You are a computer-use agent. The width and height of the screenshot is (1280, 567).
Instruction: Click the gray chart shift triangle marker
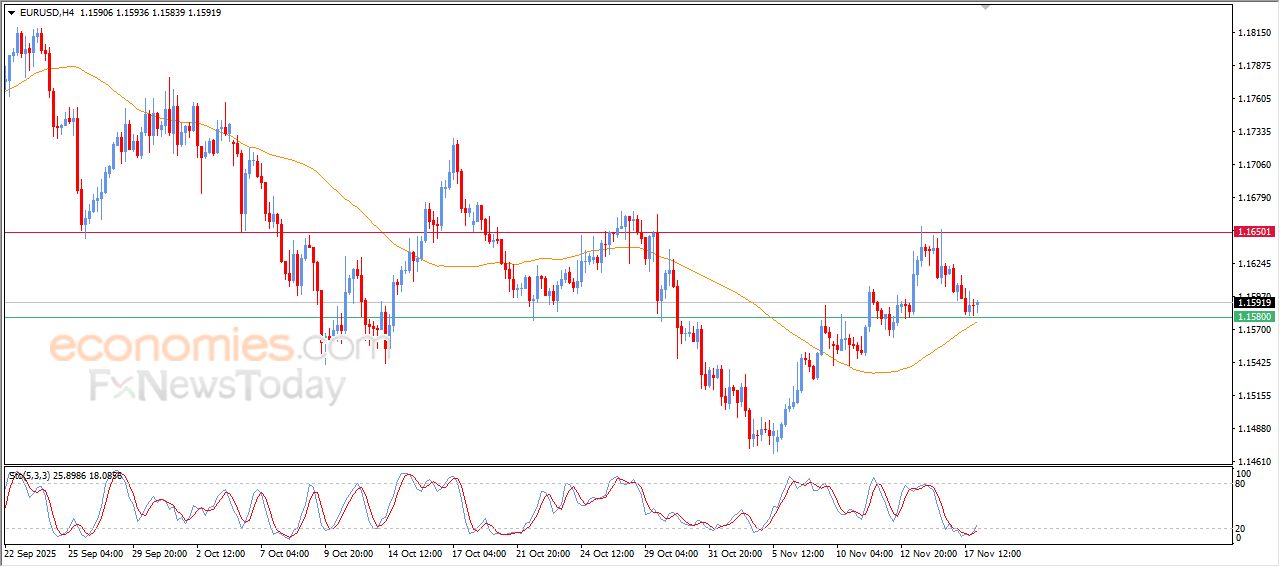coord(986,8)
